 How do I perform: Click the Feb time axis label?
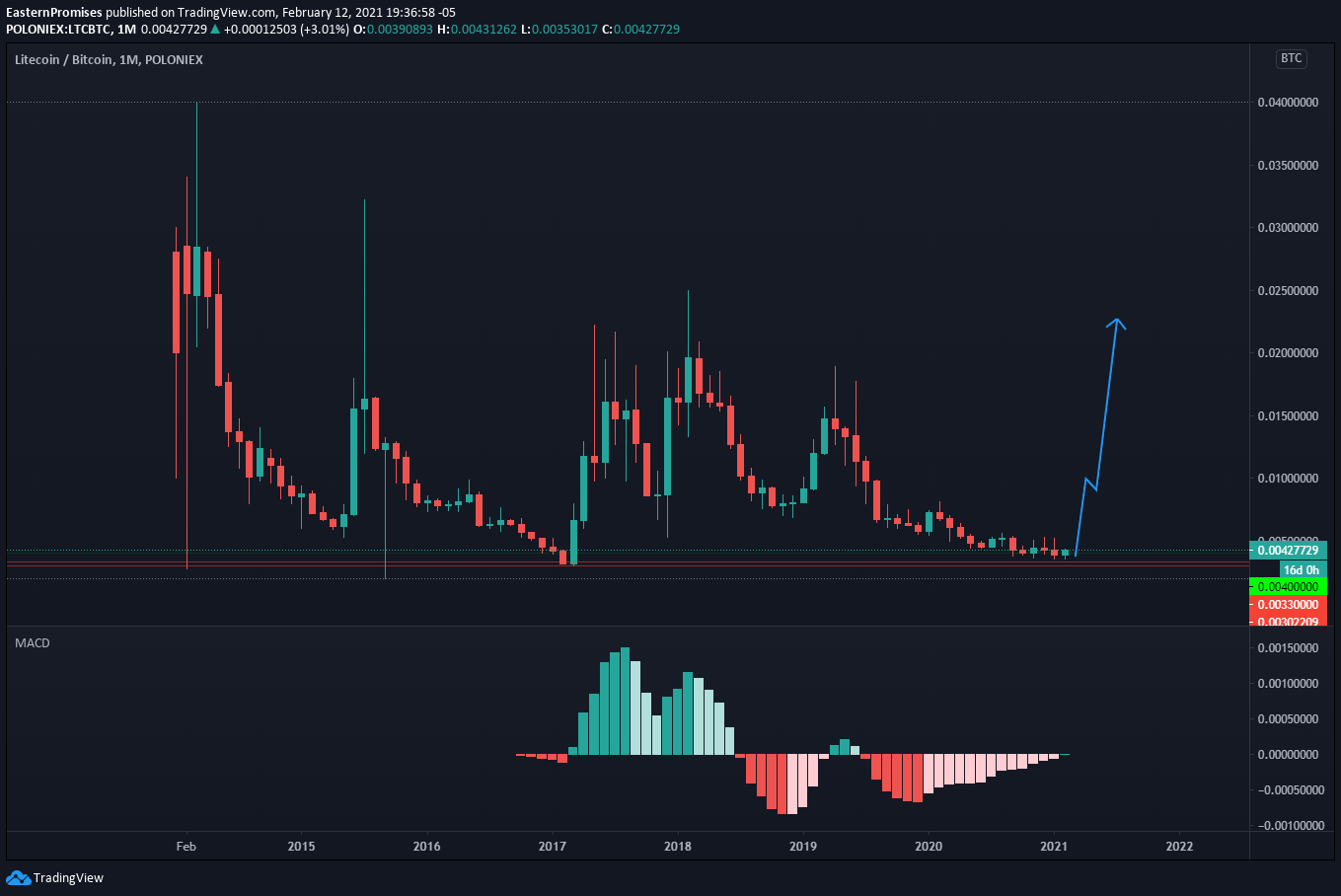[x=186, y=847]
